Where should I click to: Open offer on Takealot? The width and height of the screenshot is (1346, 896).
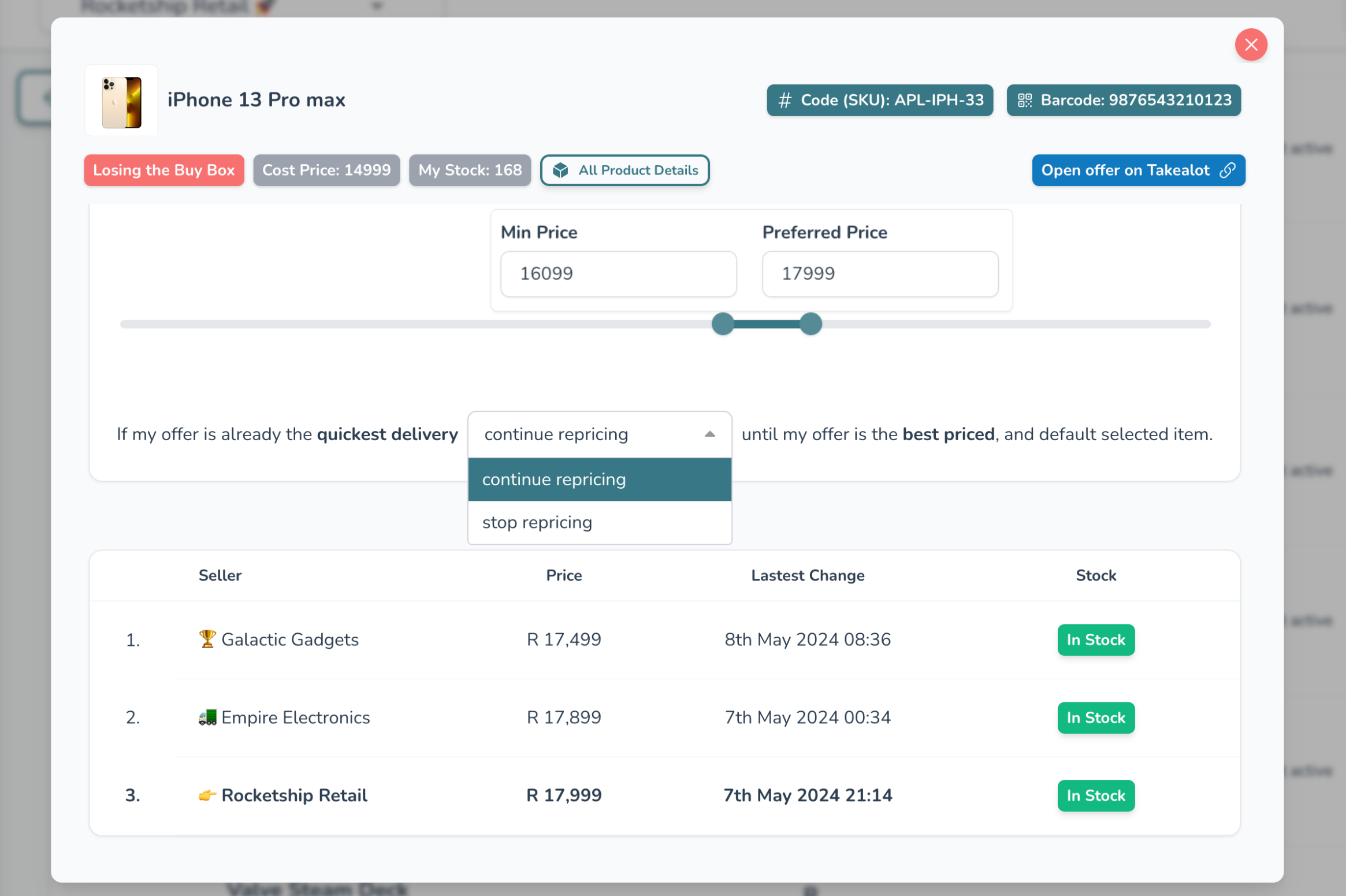[x=1125, y=170]
